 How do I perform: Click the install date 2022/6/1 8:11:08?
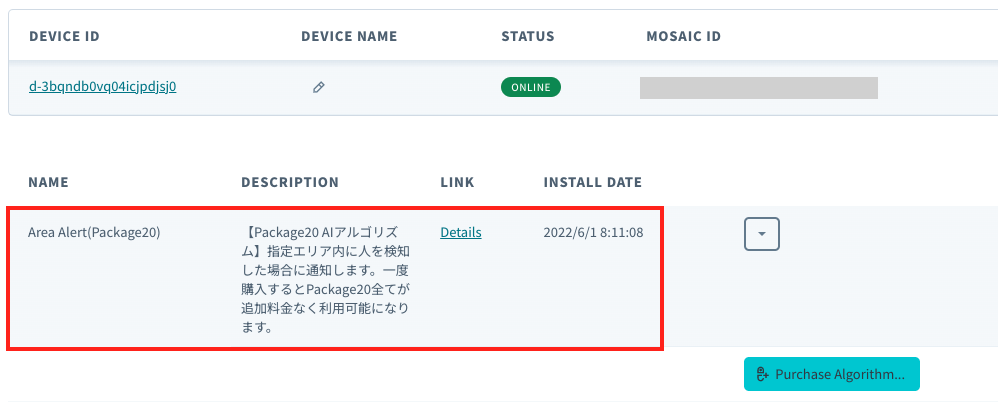point(593,232)
